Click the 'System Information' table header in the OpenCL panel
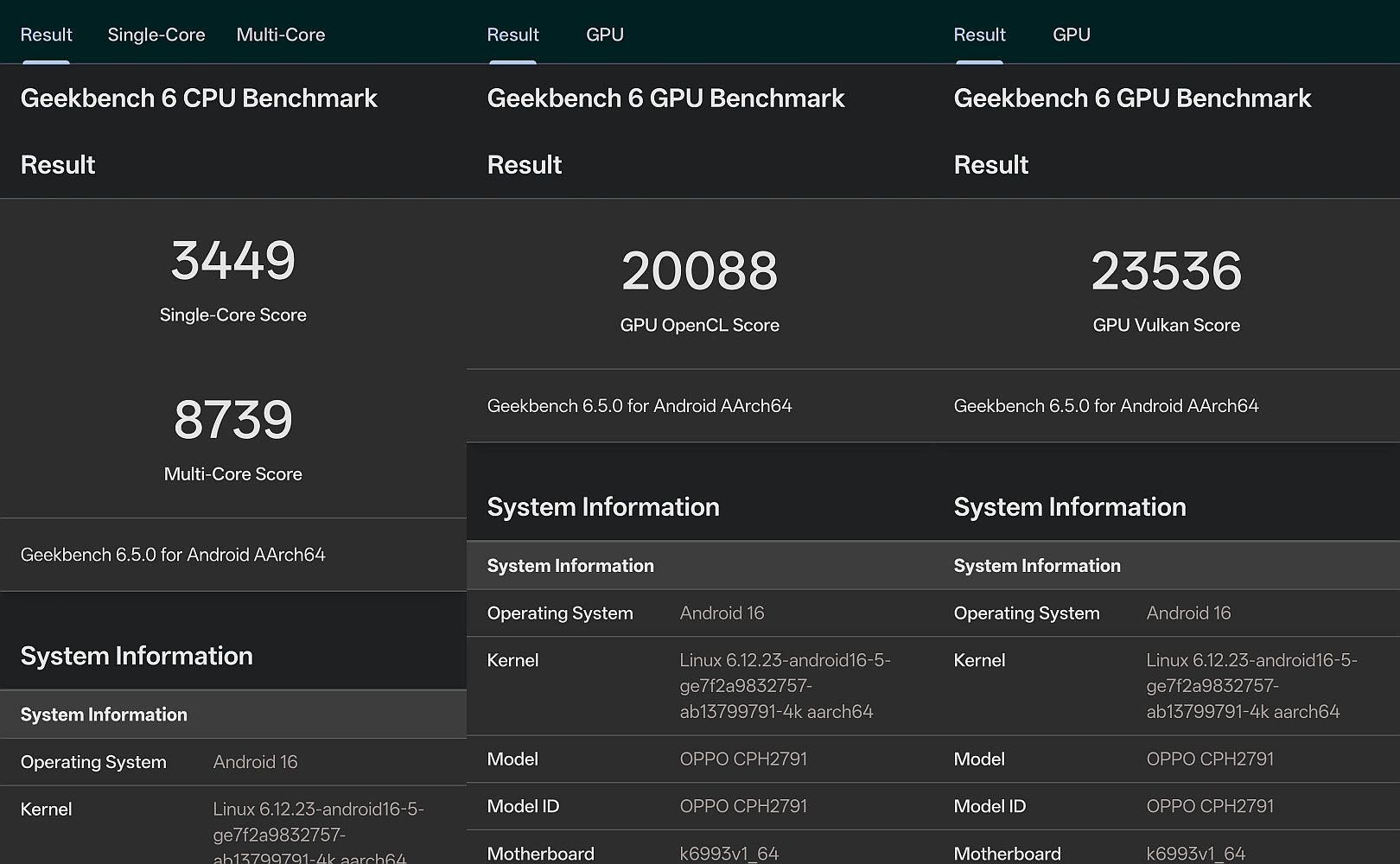1400x864 pixels. click(x=570, y=566)
